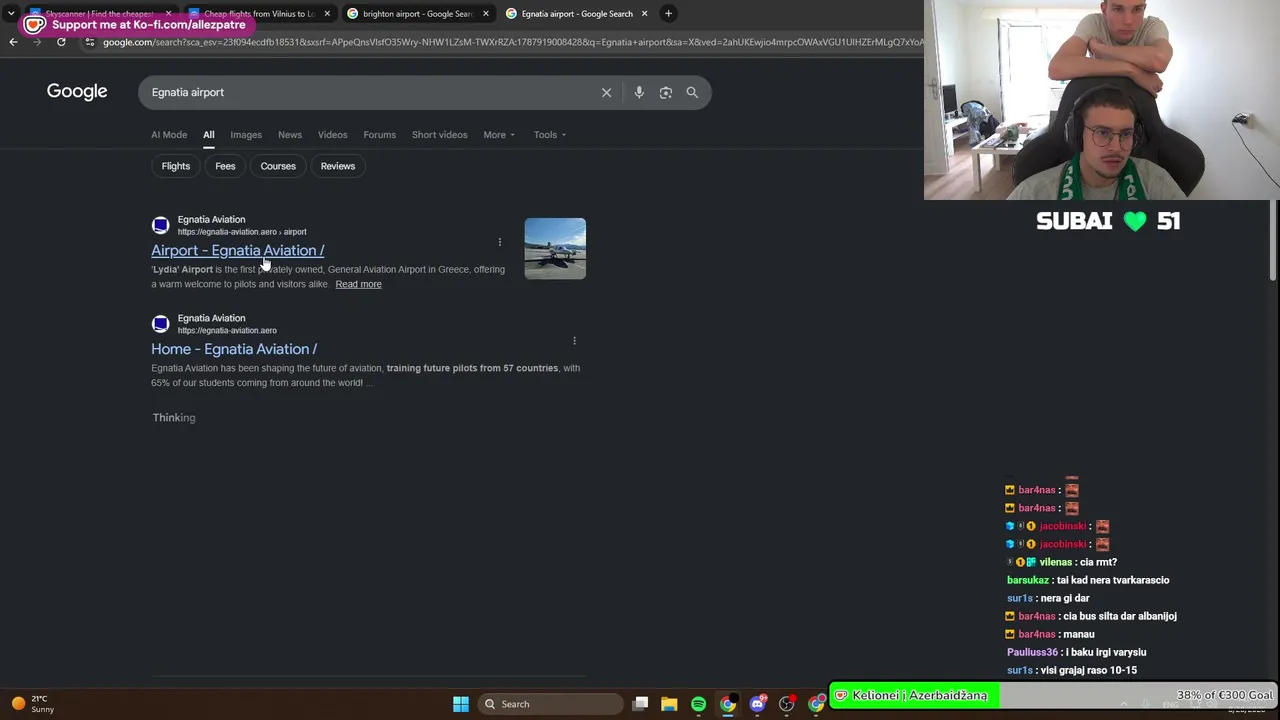Click the Windows taskbar Search box
The height and width of the screenshot is (720, 1280).
point(547,704)
